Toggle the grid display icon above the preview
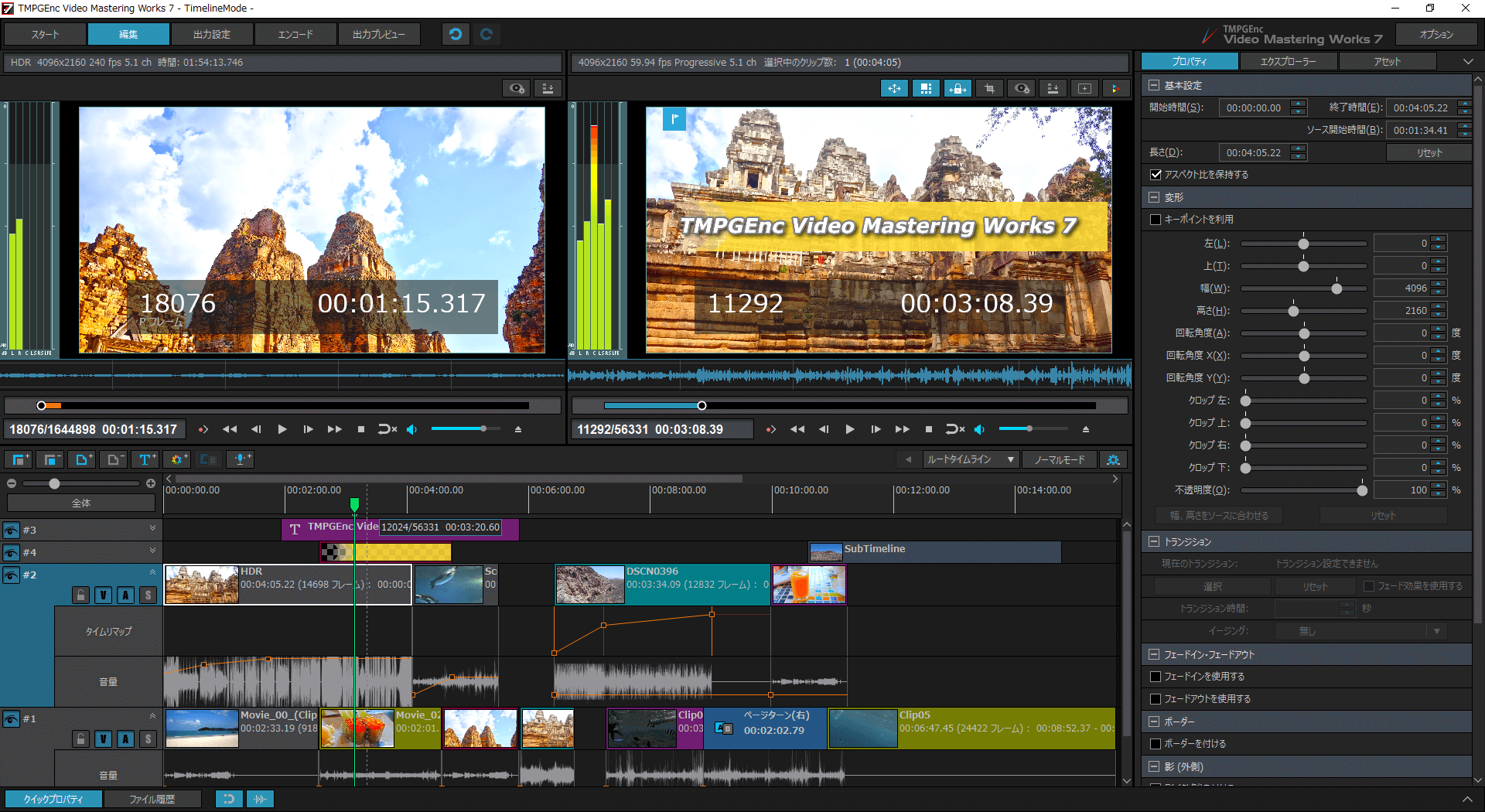This screenshot has height=812, width=1485. 926,88
